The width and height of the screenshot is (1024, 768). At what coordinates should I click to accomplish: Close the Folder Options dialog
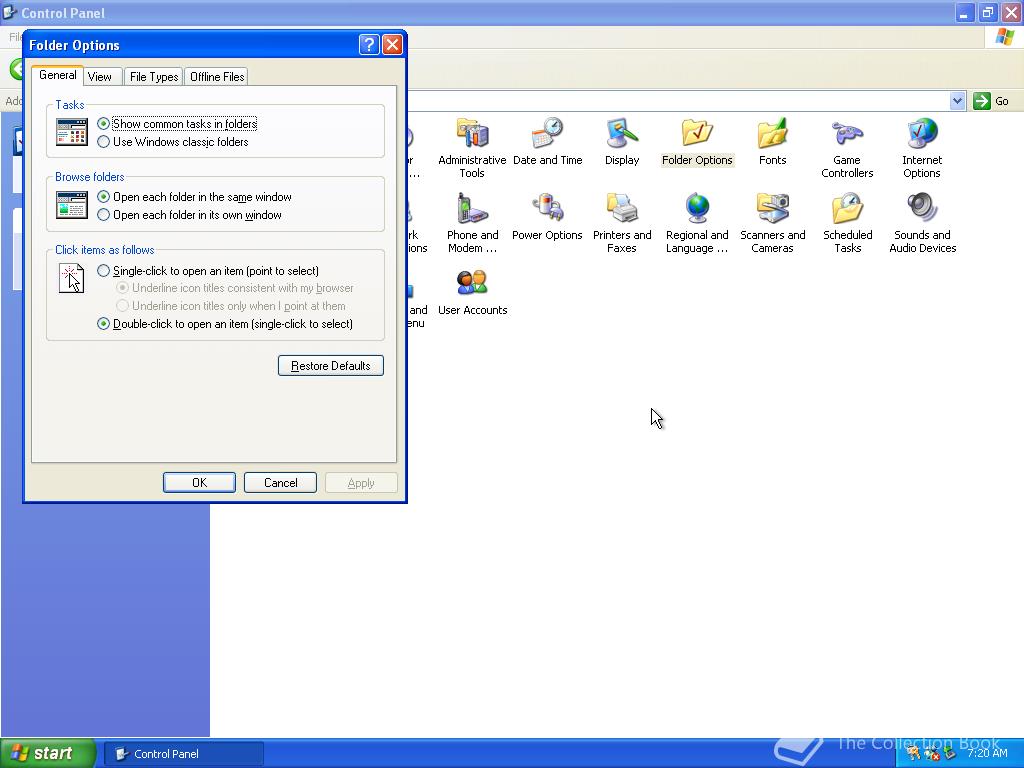[392, 44]
